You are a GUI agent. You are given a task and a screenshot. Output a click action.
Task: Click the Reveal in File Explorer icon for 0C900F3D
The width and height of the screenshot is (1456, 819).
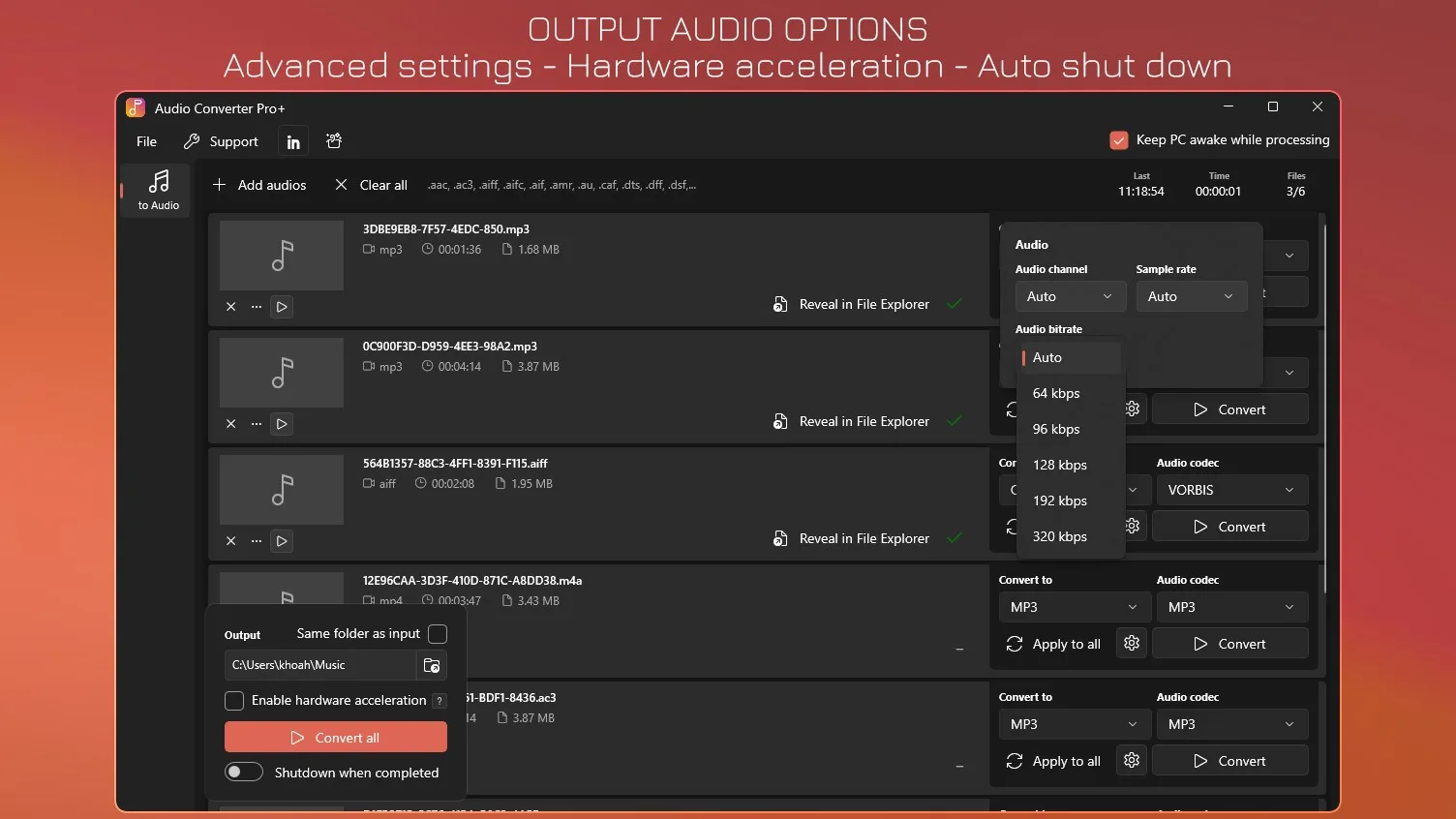click(x=780, y=421)
